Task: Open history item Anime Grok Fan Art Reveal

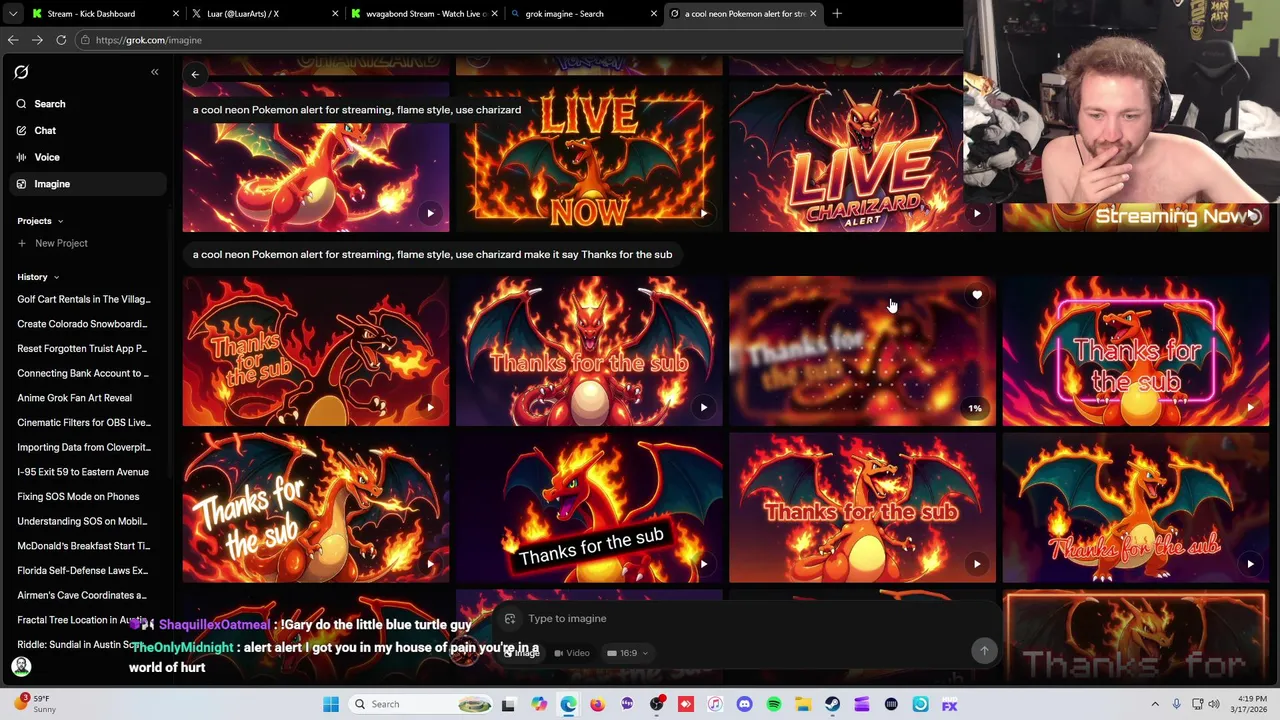Action: coord(74,398)
